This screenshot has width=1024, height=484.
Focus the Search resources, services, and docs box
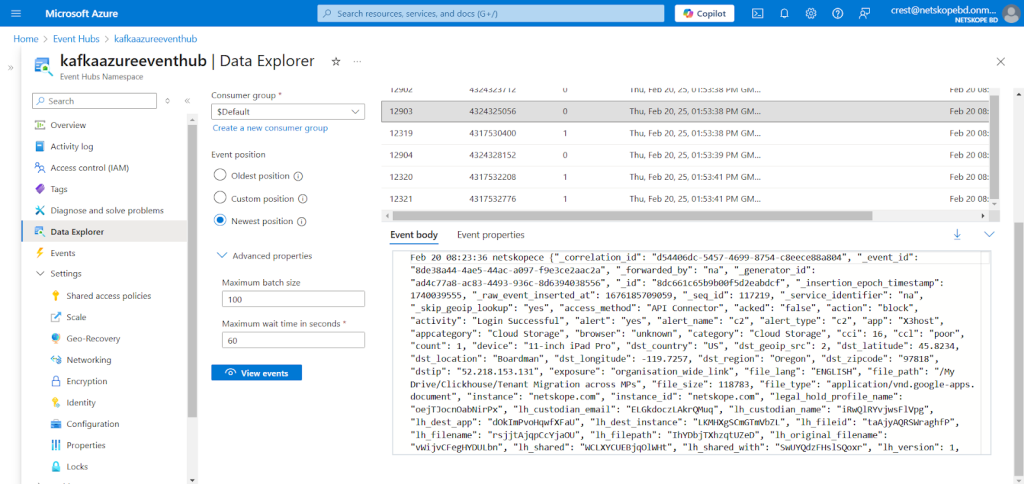point(491,13)
